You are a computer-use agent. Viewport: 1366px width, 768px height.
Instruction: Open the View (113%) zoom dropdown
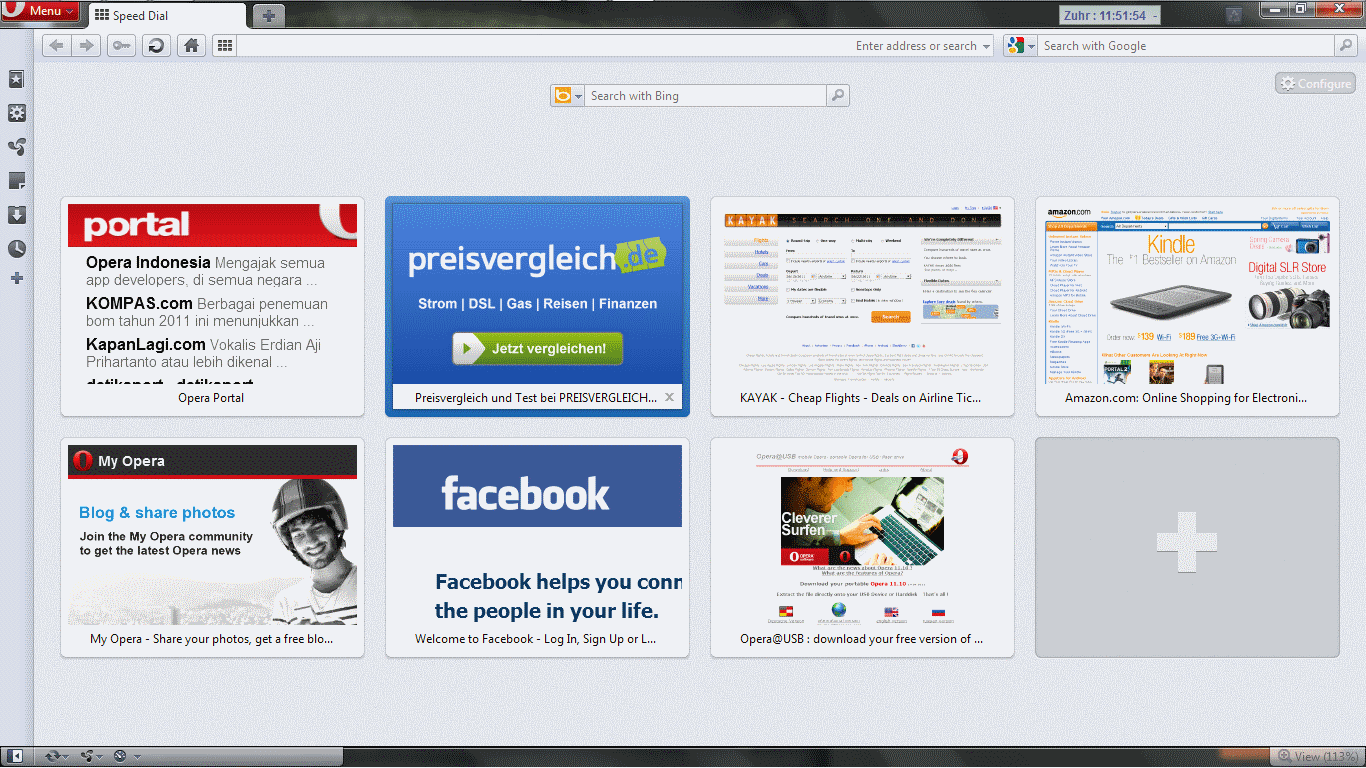(x=1317, y=756)
